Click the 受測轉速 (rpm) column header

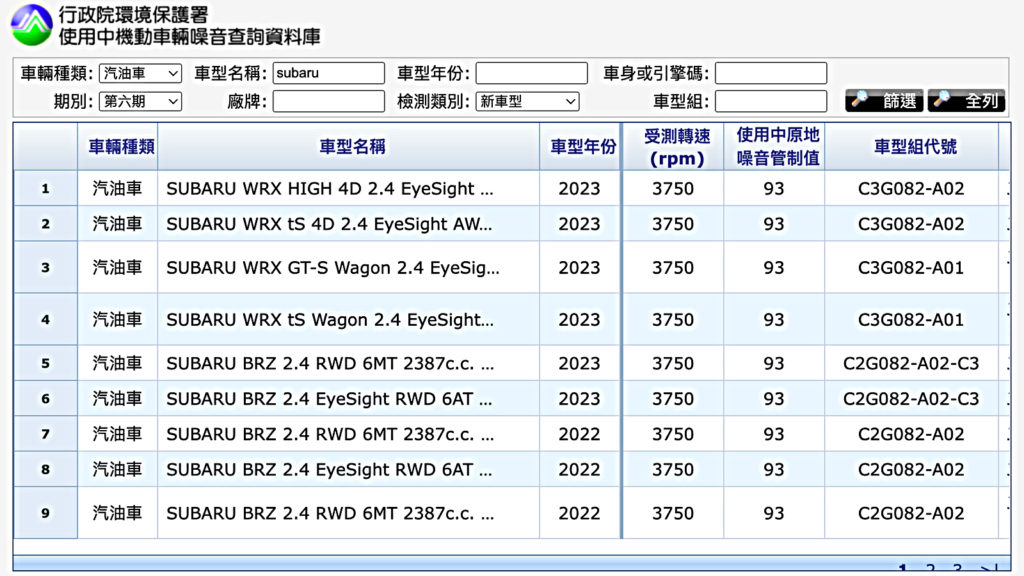[x=673, y=146]
